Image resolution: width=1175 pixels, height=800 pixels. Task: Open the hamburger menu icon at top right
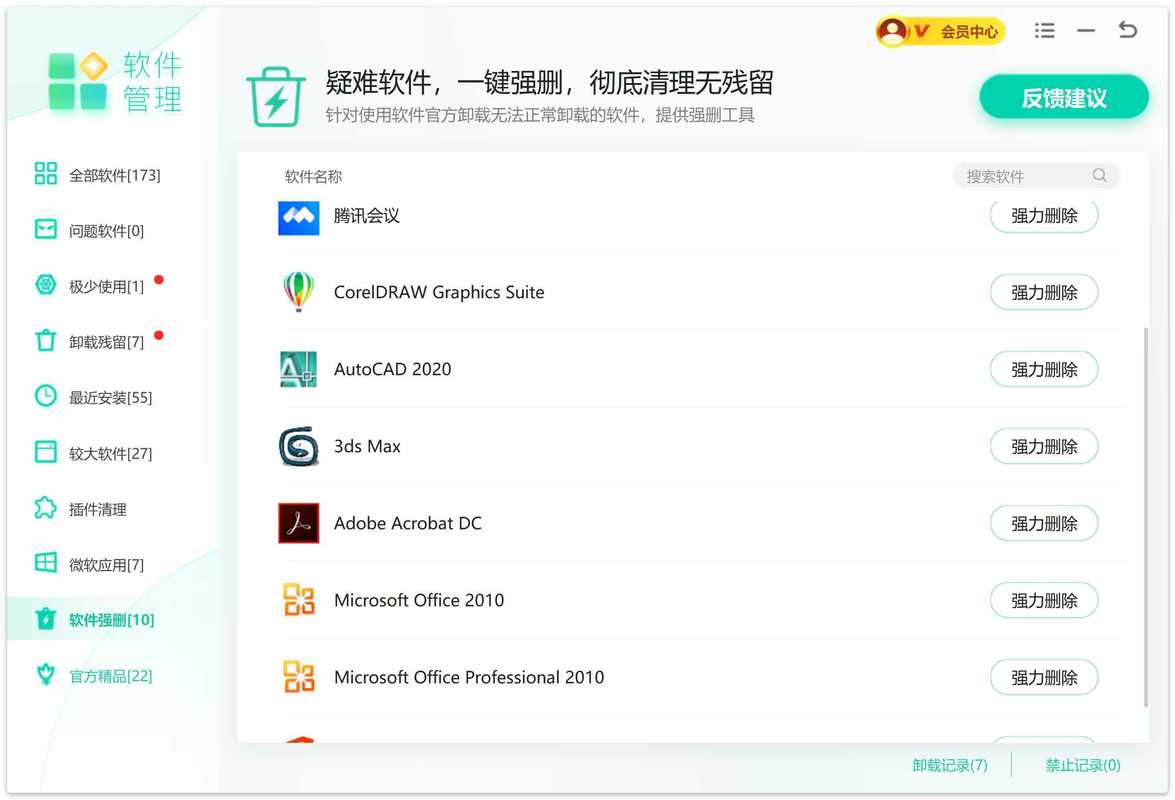(1045, 31)
